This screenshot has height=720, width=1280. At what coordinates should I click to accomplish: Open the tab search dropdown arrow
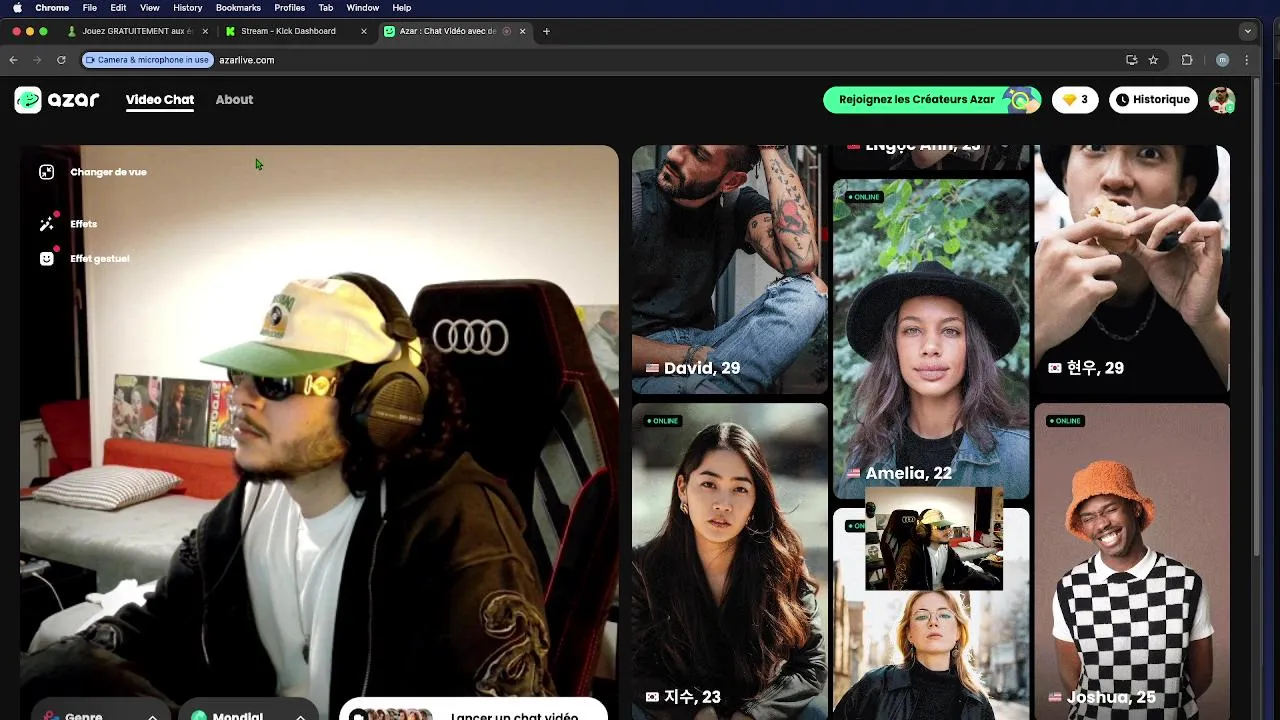point(1247,31)
